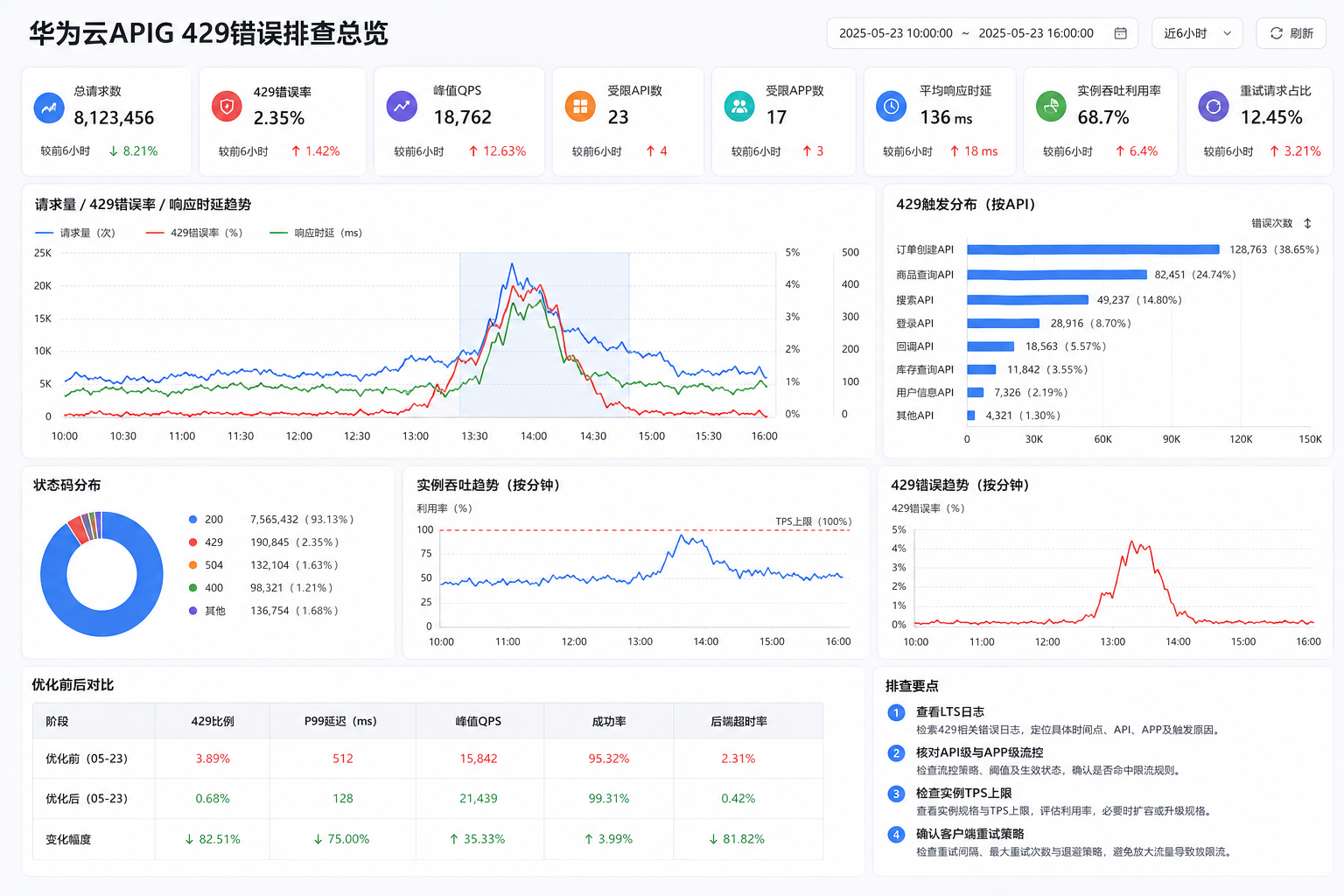Click the 用户信息API label

point(925,393)
